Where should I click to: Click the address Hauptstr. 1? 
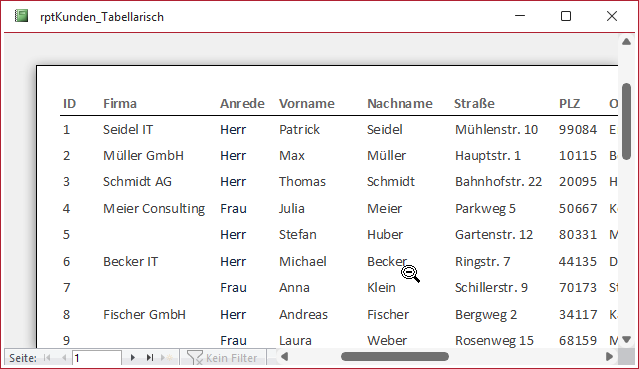(488, 156)
